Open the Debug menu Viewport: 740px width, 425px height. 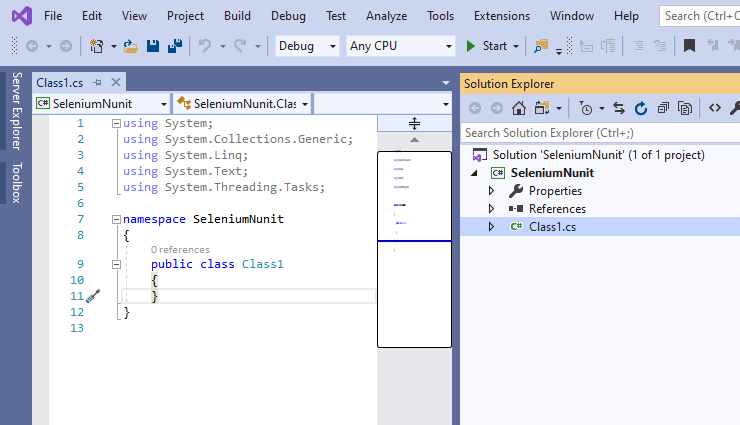[288, 16]
